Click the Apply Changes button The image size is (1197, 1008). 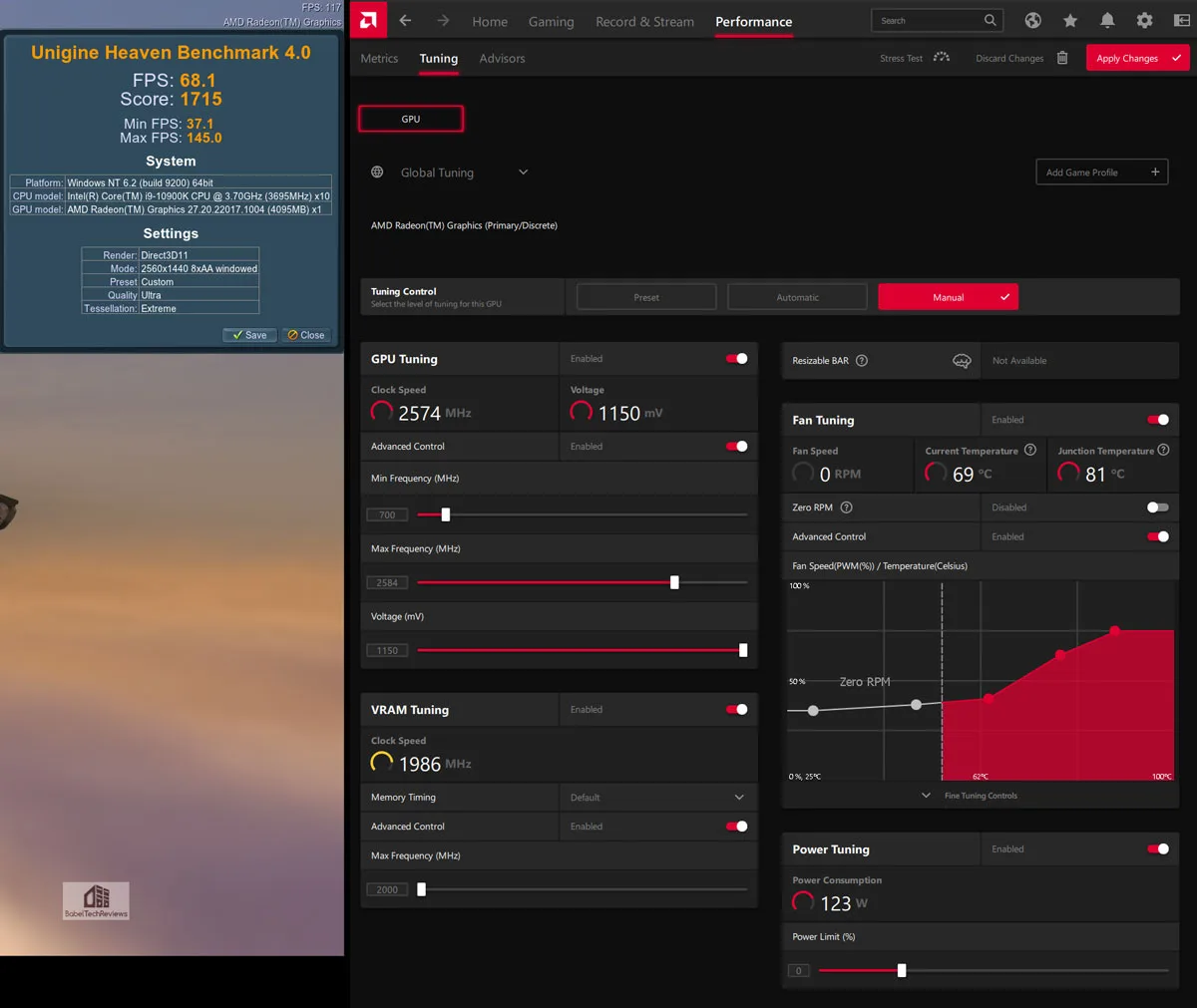tap(1138, 58)
